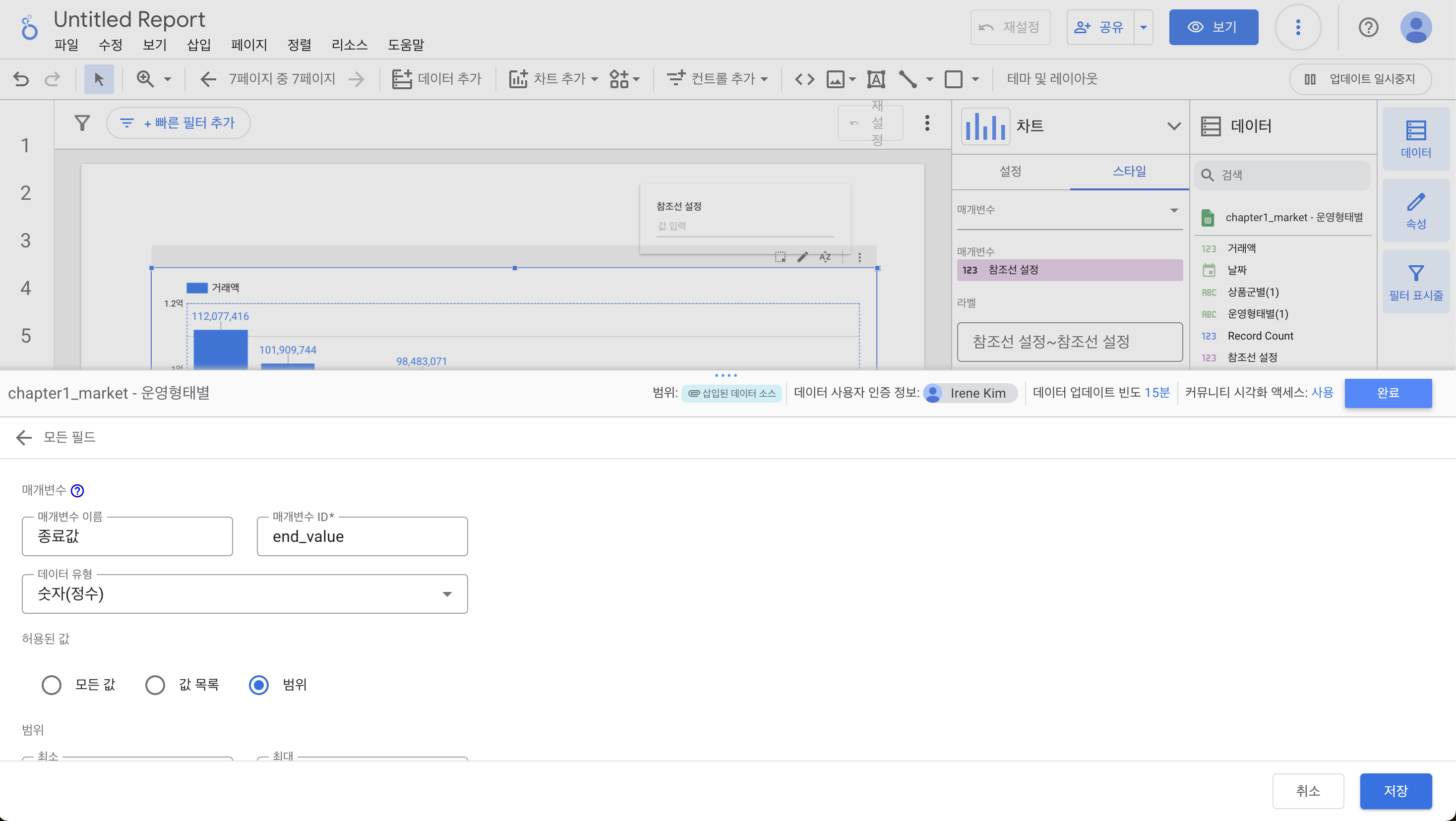Select the pointer selection mode tool
The height and width of the screenshot is (821, 1456).
(99, 78)
